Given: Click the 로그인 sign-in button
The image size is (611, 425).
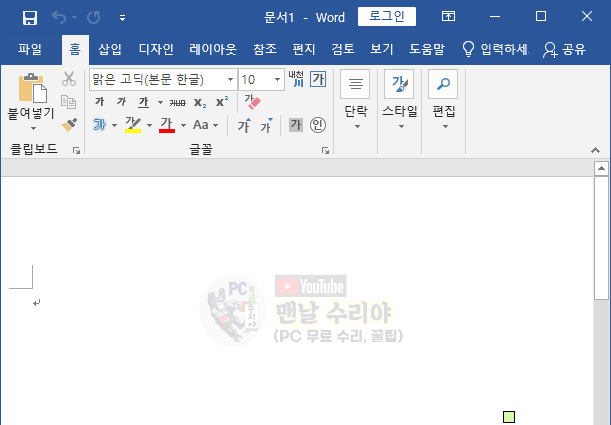Looking at the screenshot, I should click(387, 16).
